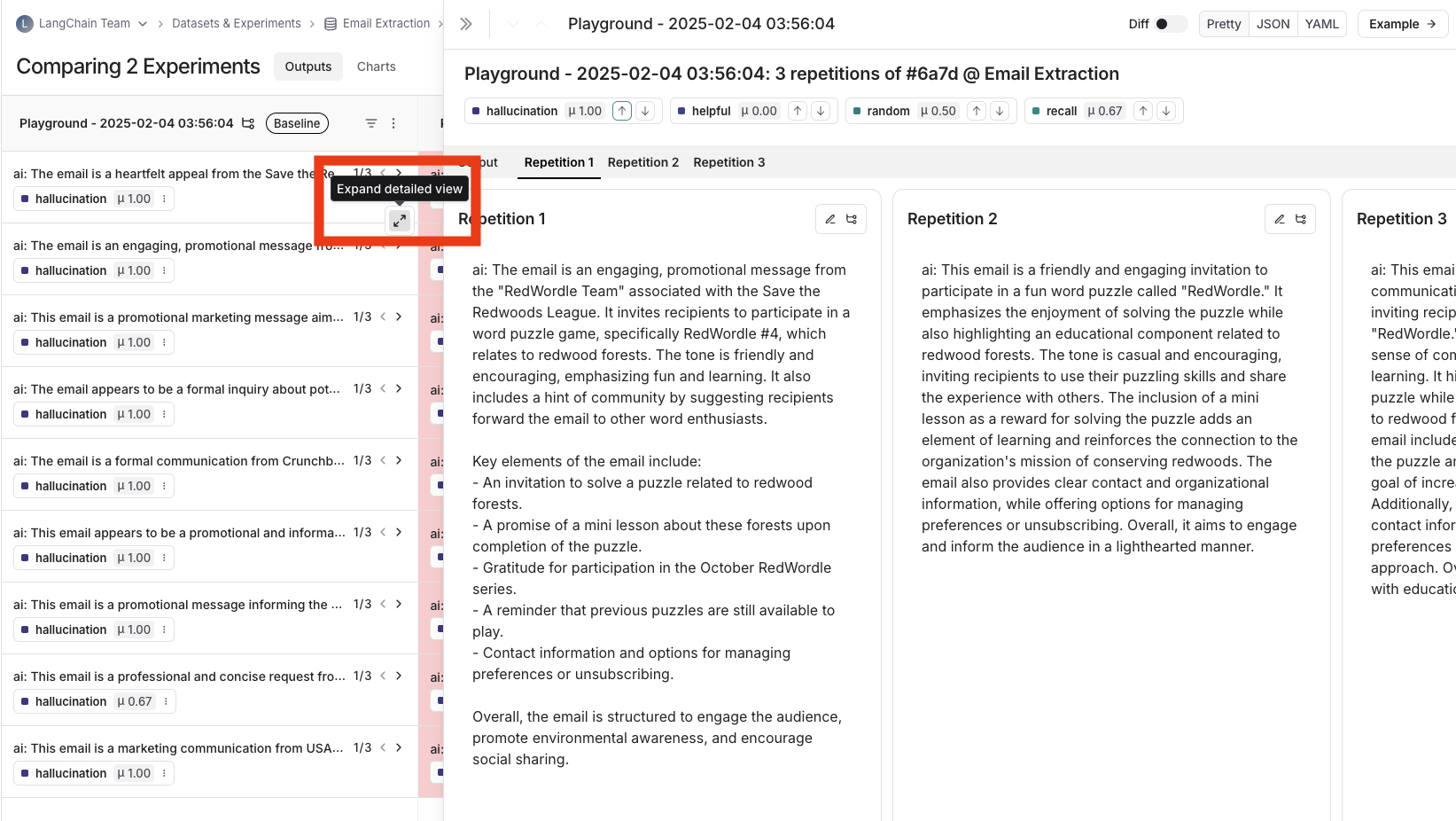This screenshot has height=821, width=1456.
Task: Expand the LangChain Team dropdown
Action: 143,23
